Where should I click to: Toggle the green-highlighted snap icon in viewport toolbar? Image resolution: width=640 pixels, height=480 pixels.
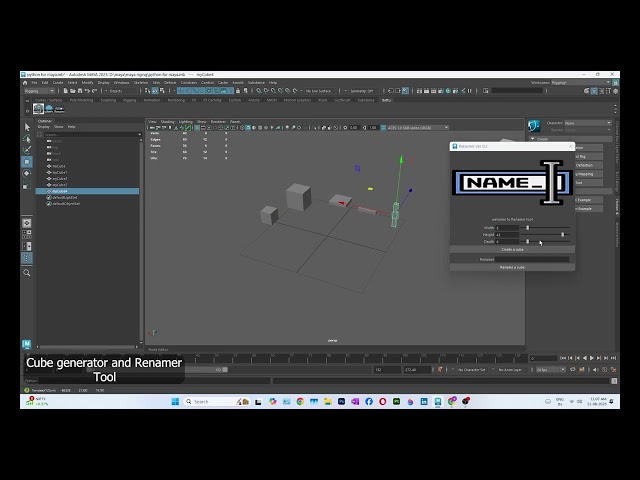pyautogui.click(x=188, y=128)
